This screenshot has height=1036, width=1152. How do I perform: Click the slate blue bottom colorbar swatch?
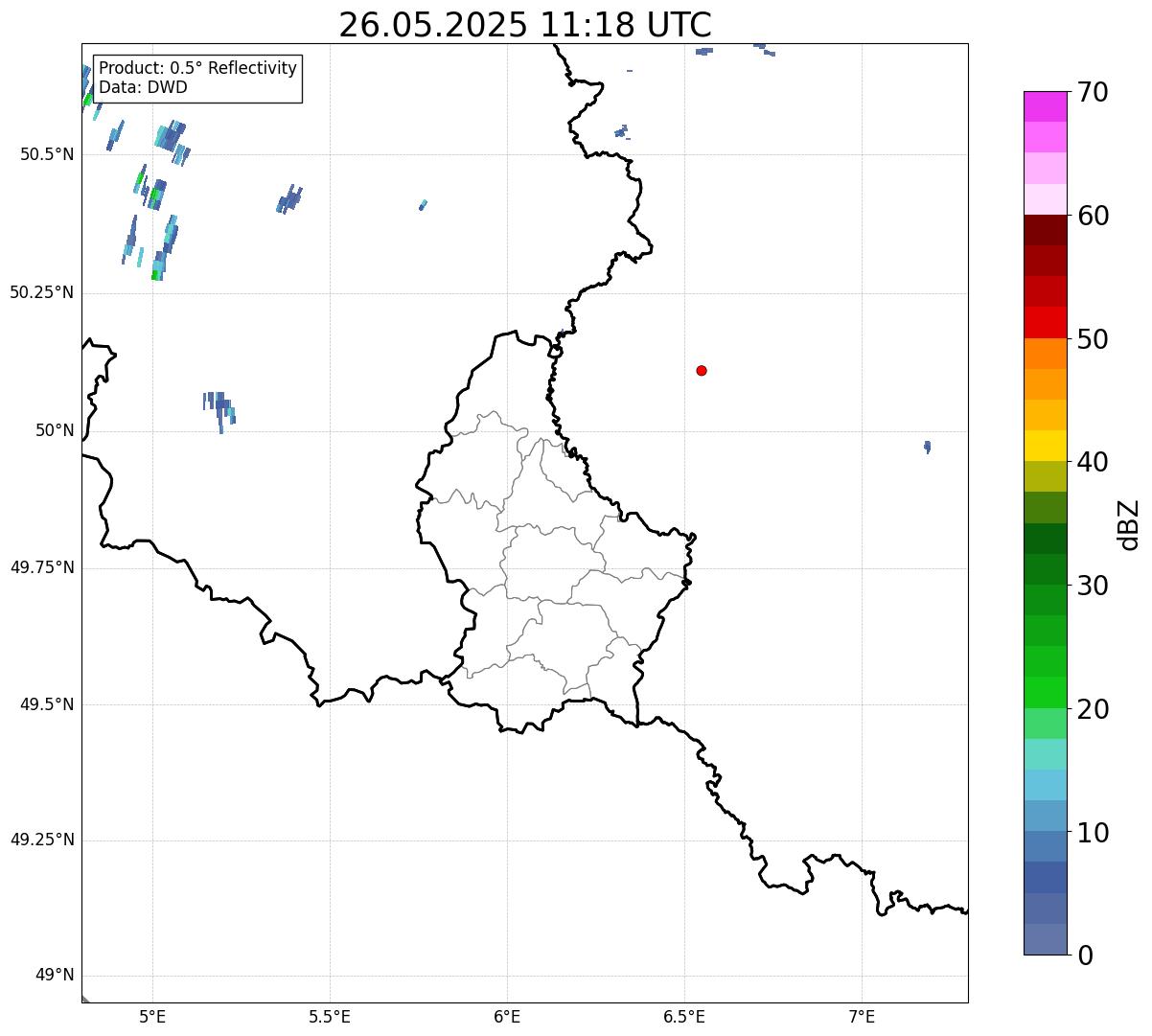1045,939
